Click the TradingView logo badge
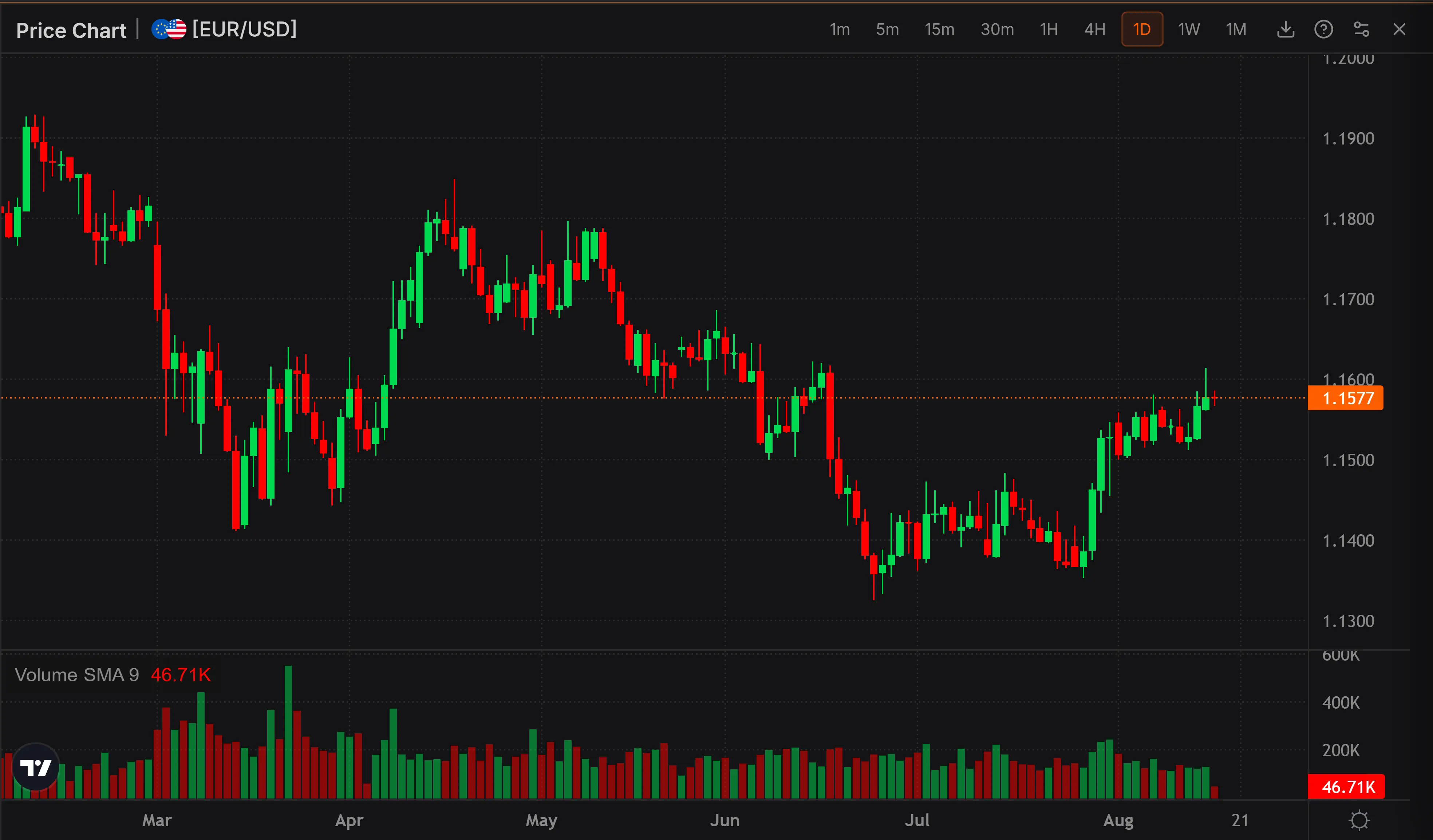This screenshot has height=840, width=1433. (36, 767)
